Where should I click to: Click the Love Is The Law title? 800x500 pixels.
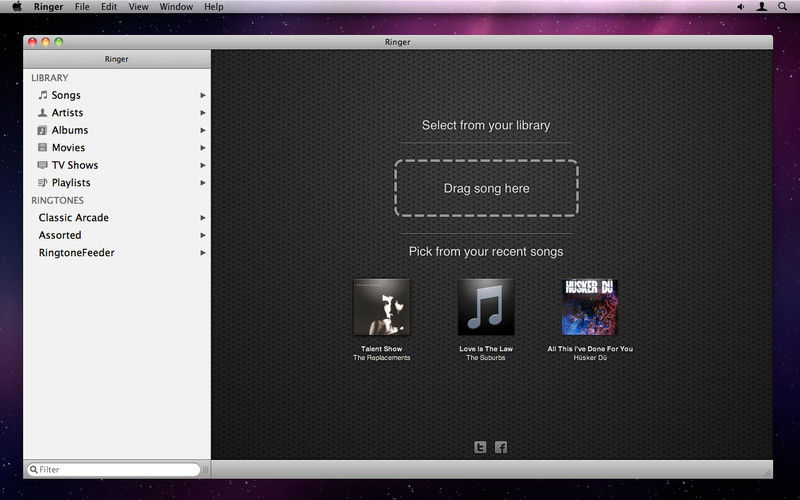(x=486, y=349)
